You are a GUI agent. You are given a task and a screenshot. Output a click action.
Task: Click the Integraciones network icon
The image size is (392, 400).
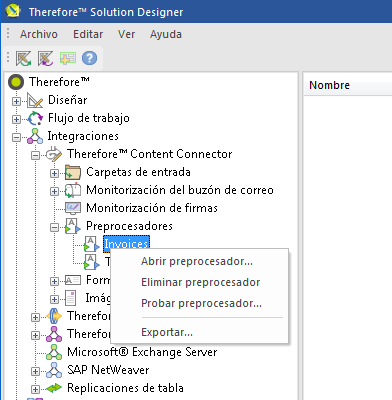click(x=35, y=136)
